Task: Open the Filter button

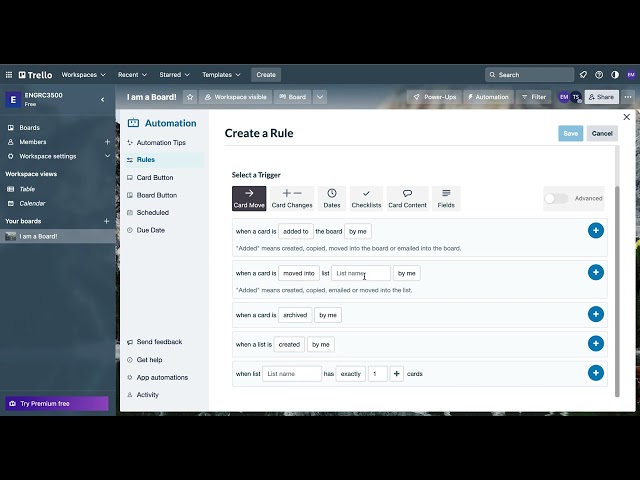Action: click(x=534, y=97)
